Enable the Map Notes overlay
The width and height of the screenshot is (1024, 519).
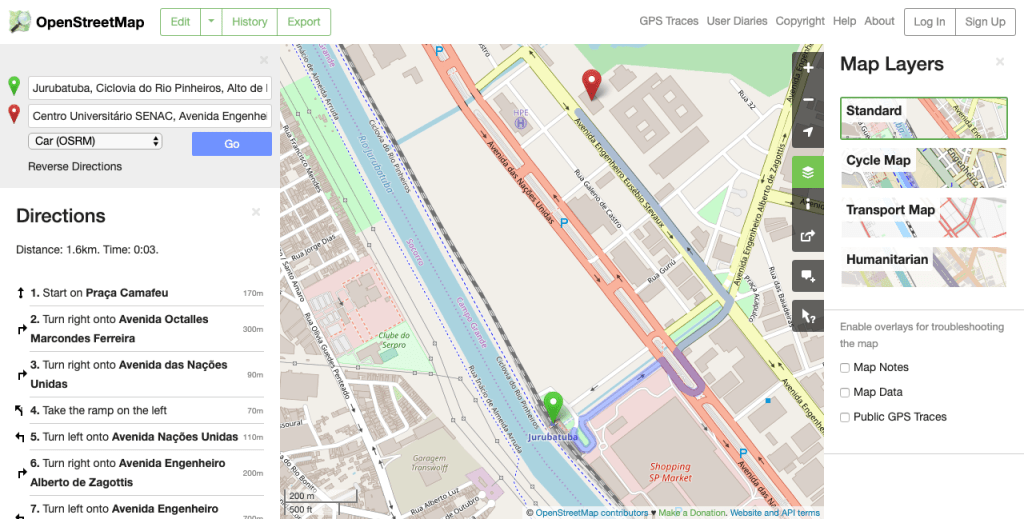[x=846, y=367]
